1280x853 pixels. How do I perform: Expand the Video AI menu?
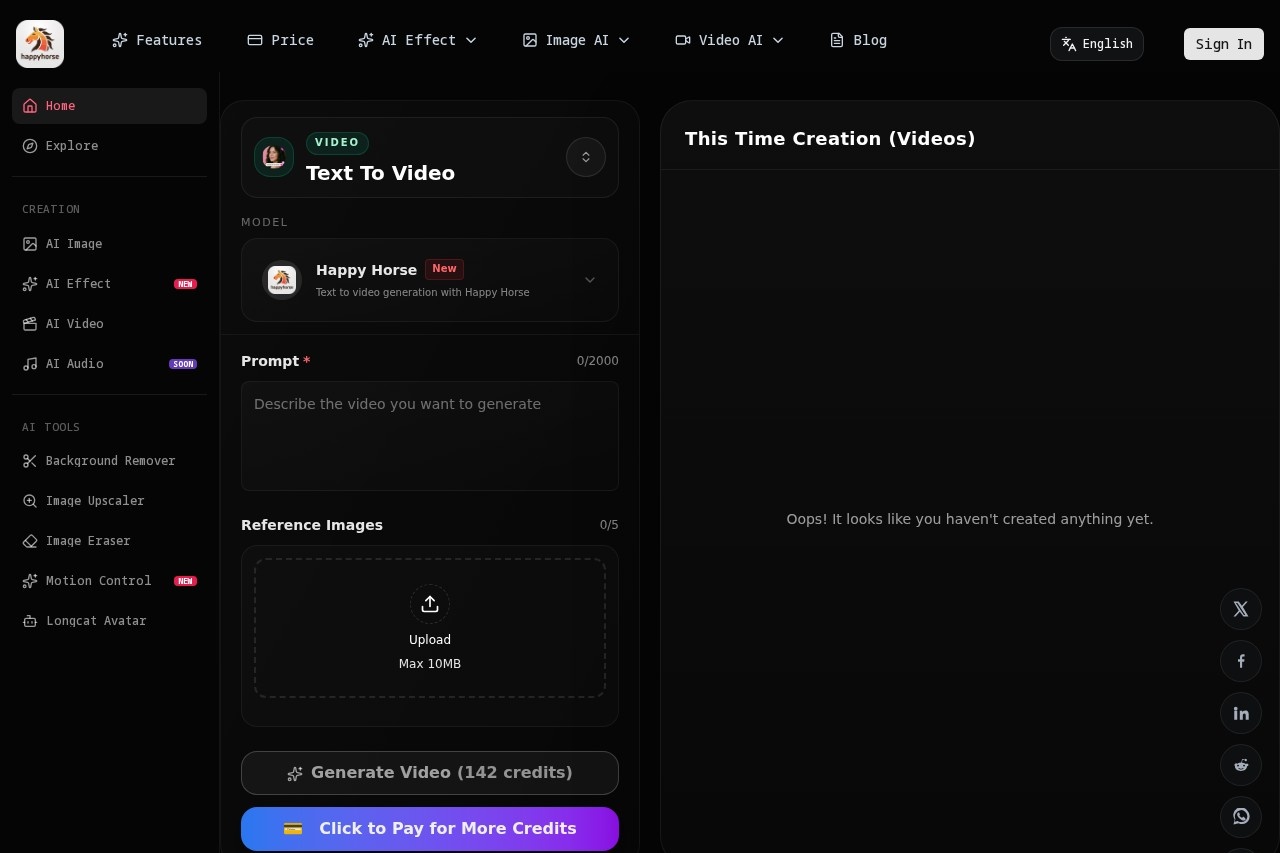pyautogui.click(x=729, y=40)
